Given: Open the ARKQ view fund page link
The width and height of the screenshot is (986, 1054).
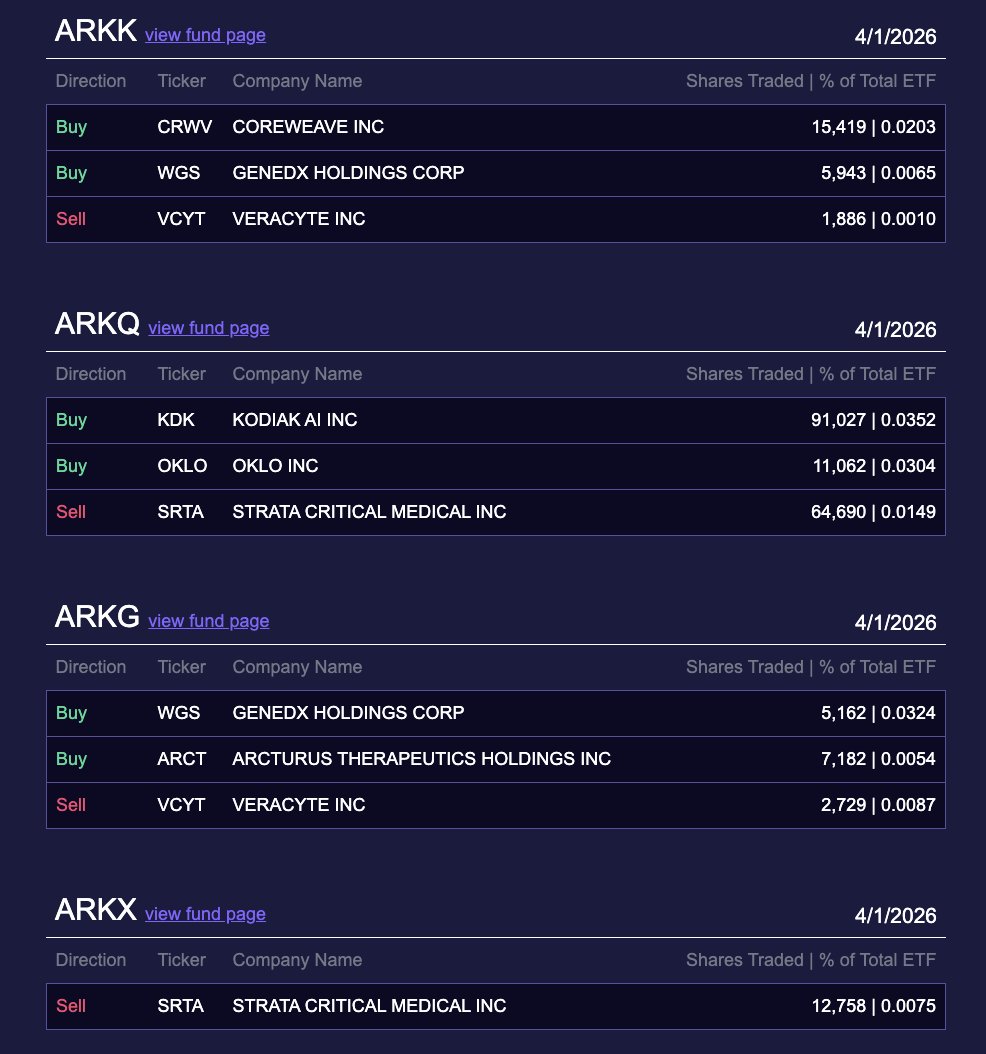Looking at the screenshot, I should pyautogui.click(x=208, y=328).
